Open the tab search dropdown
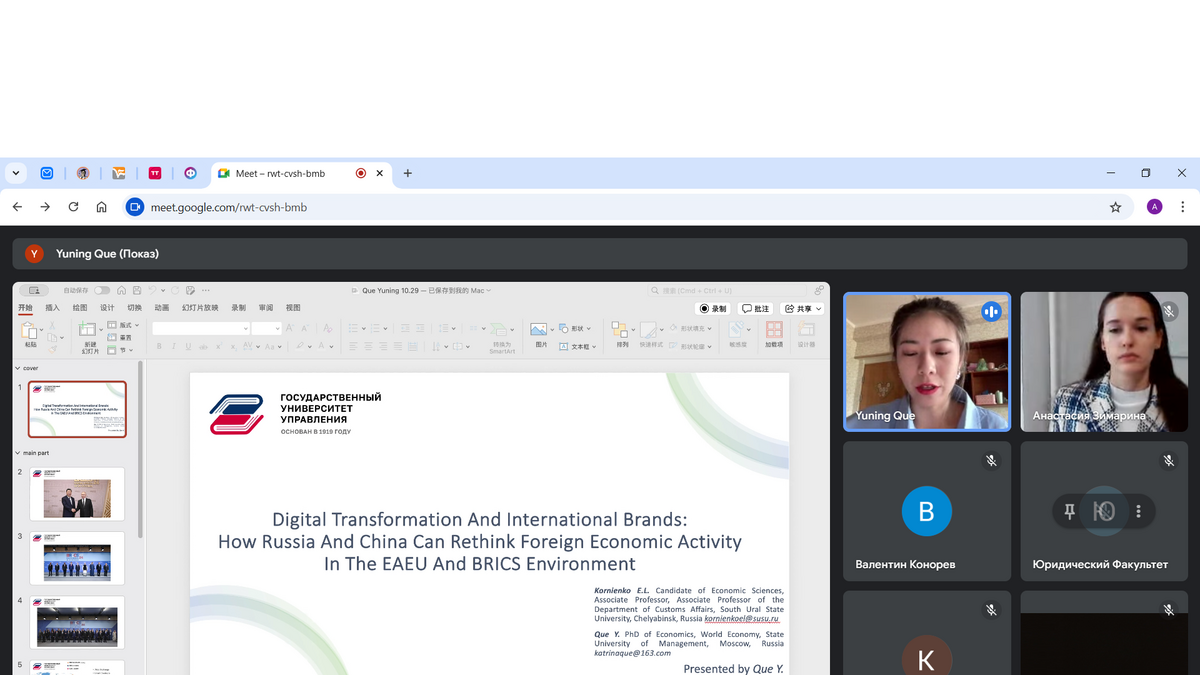The width and height of the screenshot is (1200, 675). coord(15,173)
